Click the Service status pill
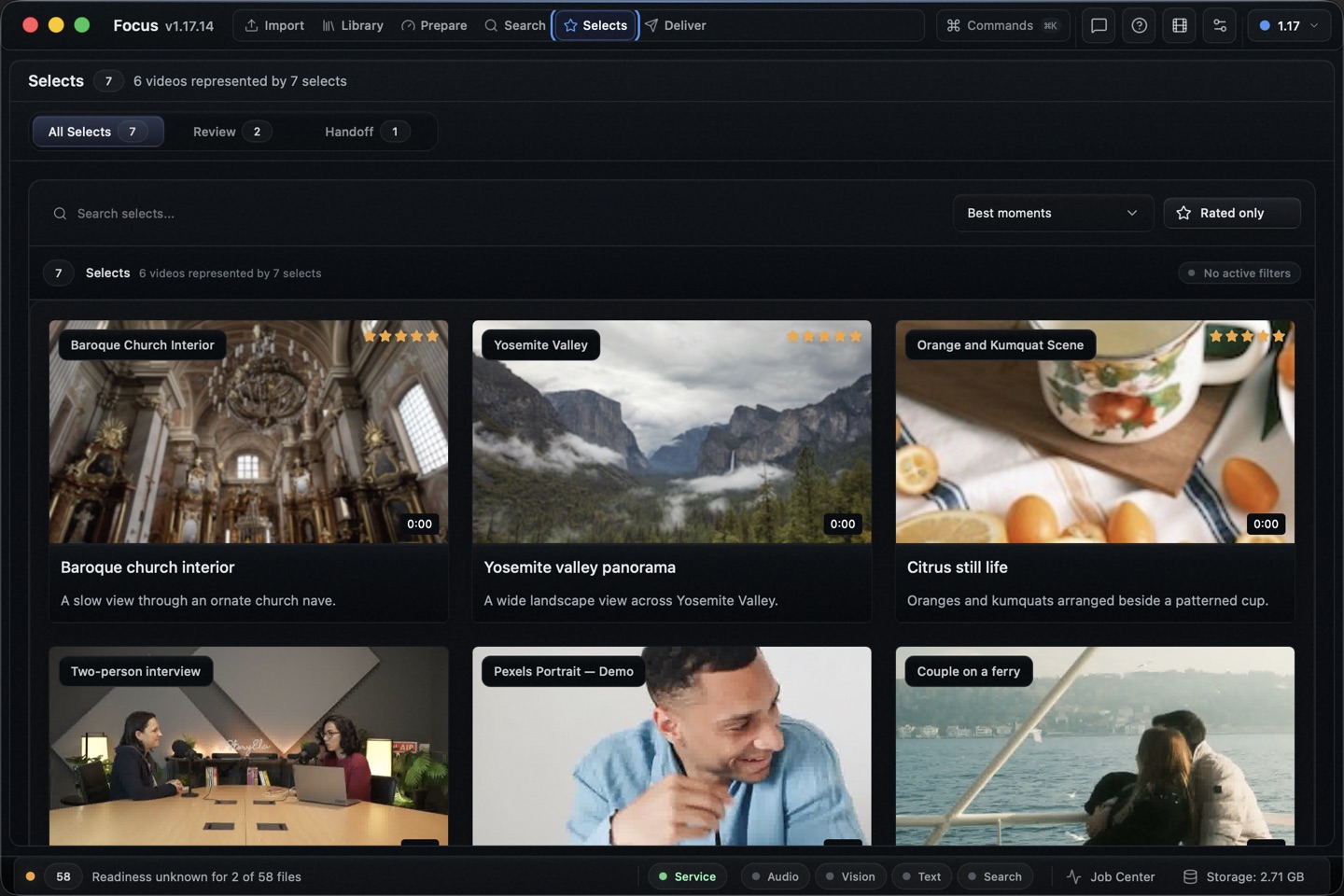The image size is (1344, 896). (x=688, y=876)
